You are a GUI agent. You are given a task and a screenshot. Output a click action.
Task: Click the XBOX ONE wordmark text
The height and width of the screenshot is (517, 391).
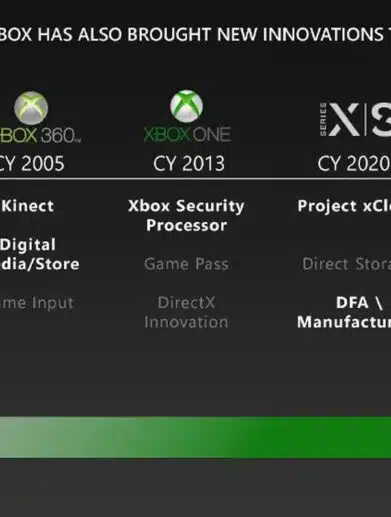pyautogui.click(x=187, y=134)
